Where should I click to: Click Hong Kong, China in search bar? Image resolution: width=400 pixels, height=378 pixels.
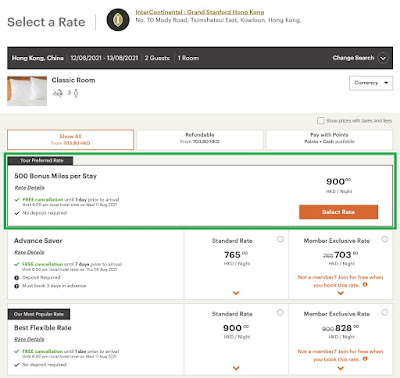coord(38,58)
